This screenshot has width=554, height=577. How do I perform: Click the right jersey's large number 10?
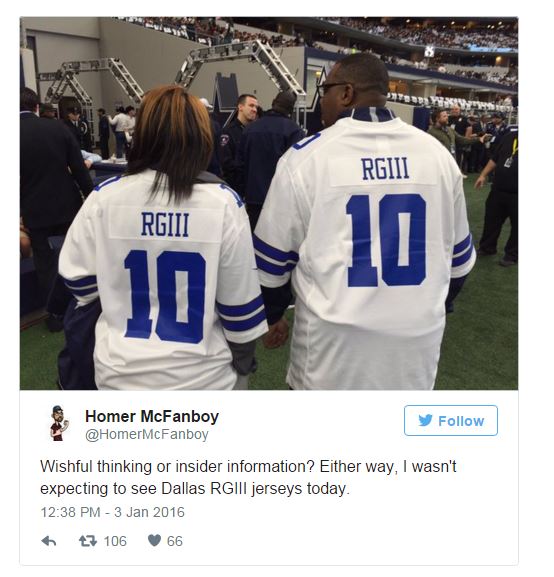[386, 241]
